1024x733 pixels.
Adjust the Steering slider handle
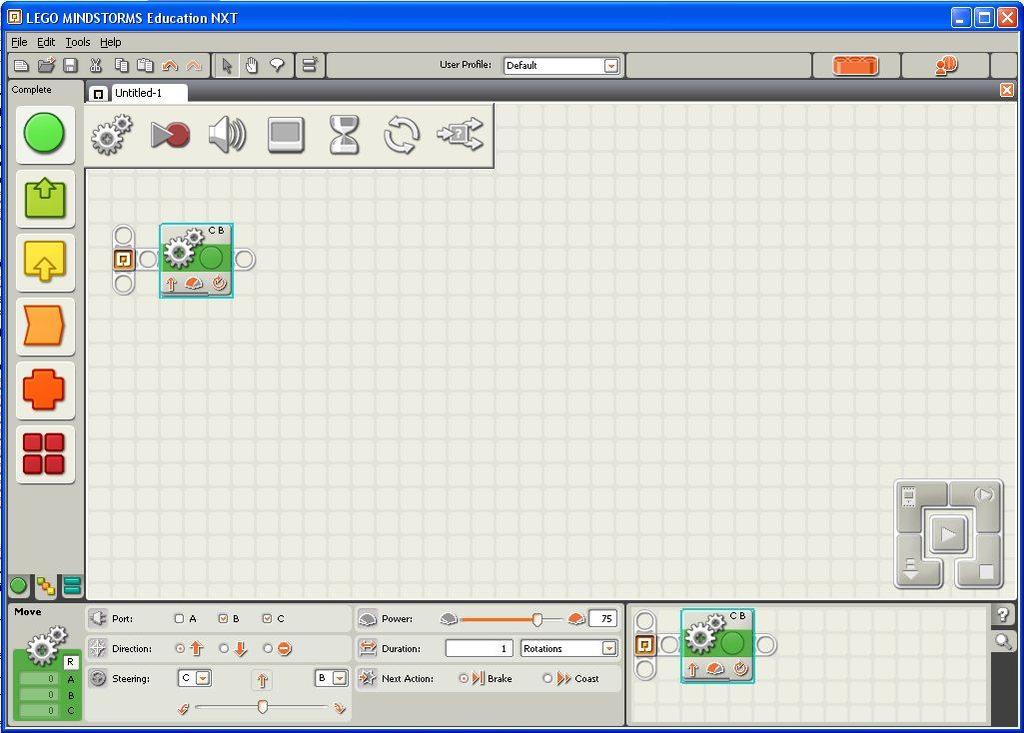[x=263, y=706]
